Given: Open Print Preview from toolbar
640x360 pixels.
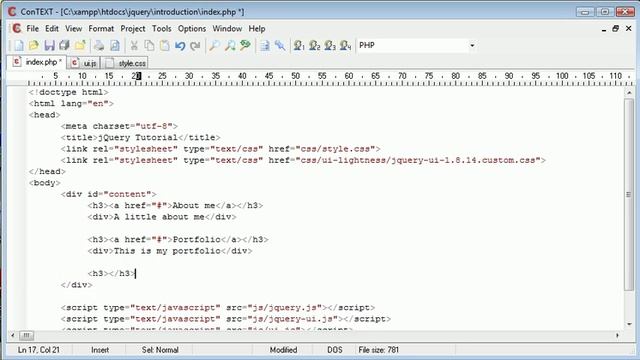Looking at the screenshot, I should 115,45.
